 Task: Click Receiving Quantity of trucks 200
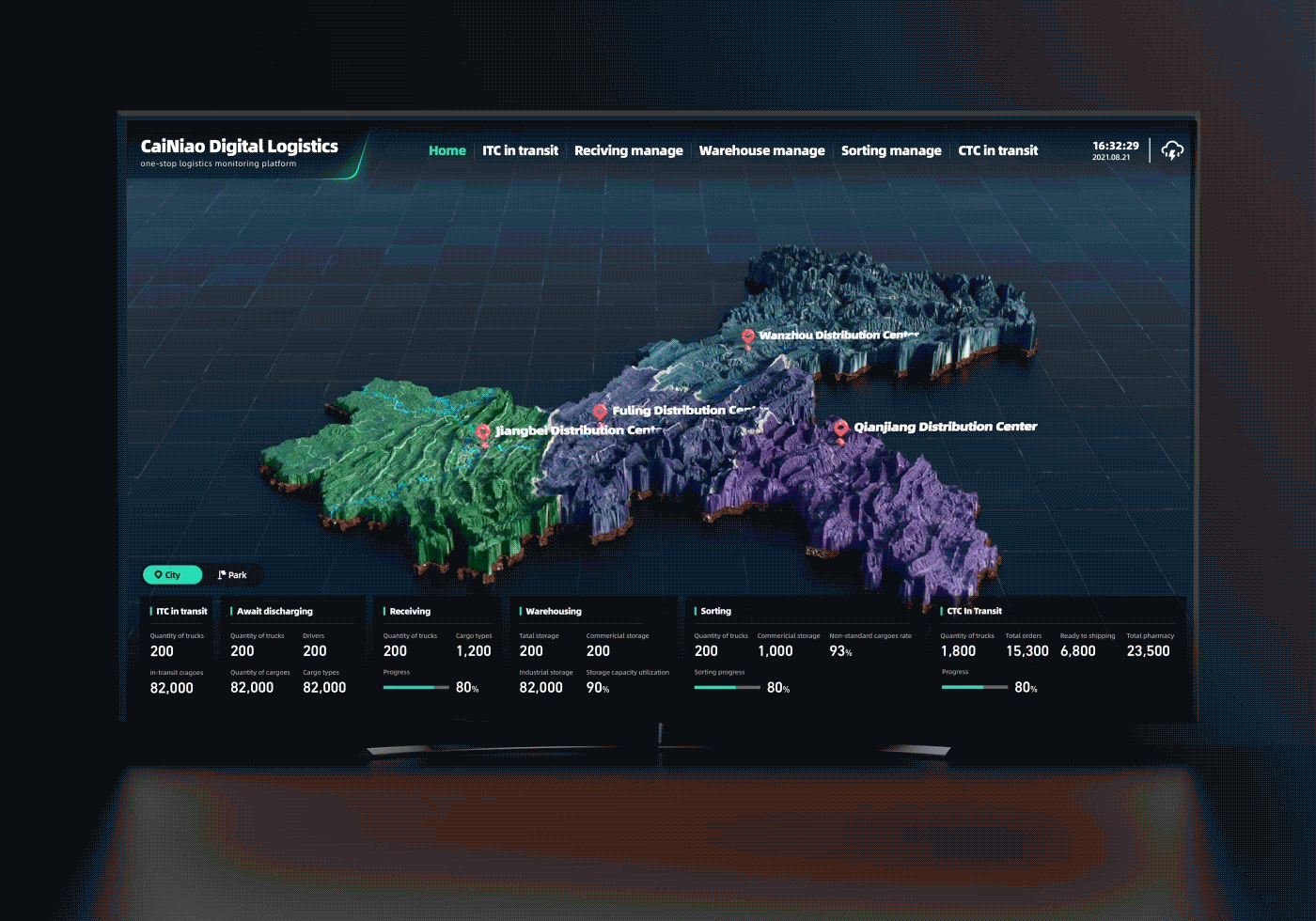click(x=395, y=651)
